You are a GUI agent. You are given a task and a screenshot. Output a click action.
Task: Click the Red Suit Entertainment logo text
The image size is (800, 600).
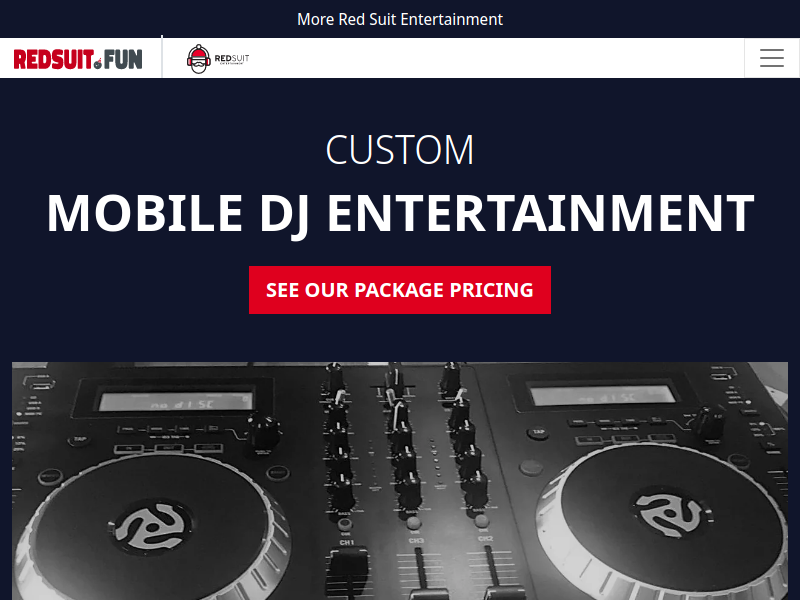pos(232,59)
